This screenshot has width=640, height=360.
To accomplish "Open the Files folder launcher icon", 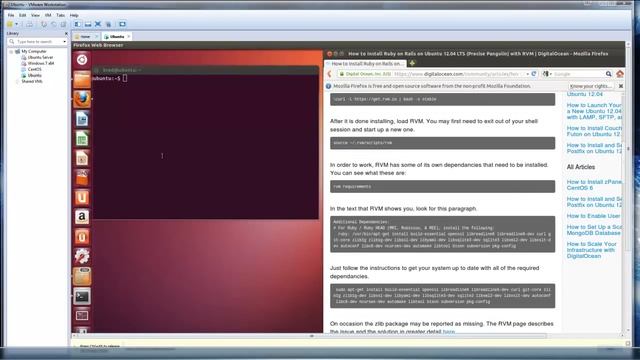I will (x=82, y=80).
